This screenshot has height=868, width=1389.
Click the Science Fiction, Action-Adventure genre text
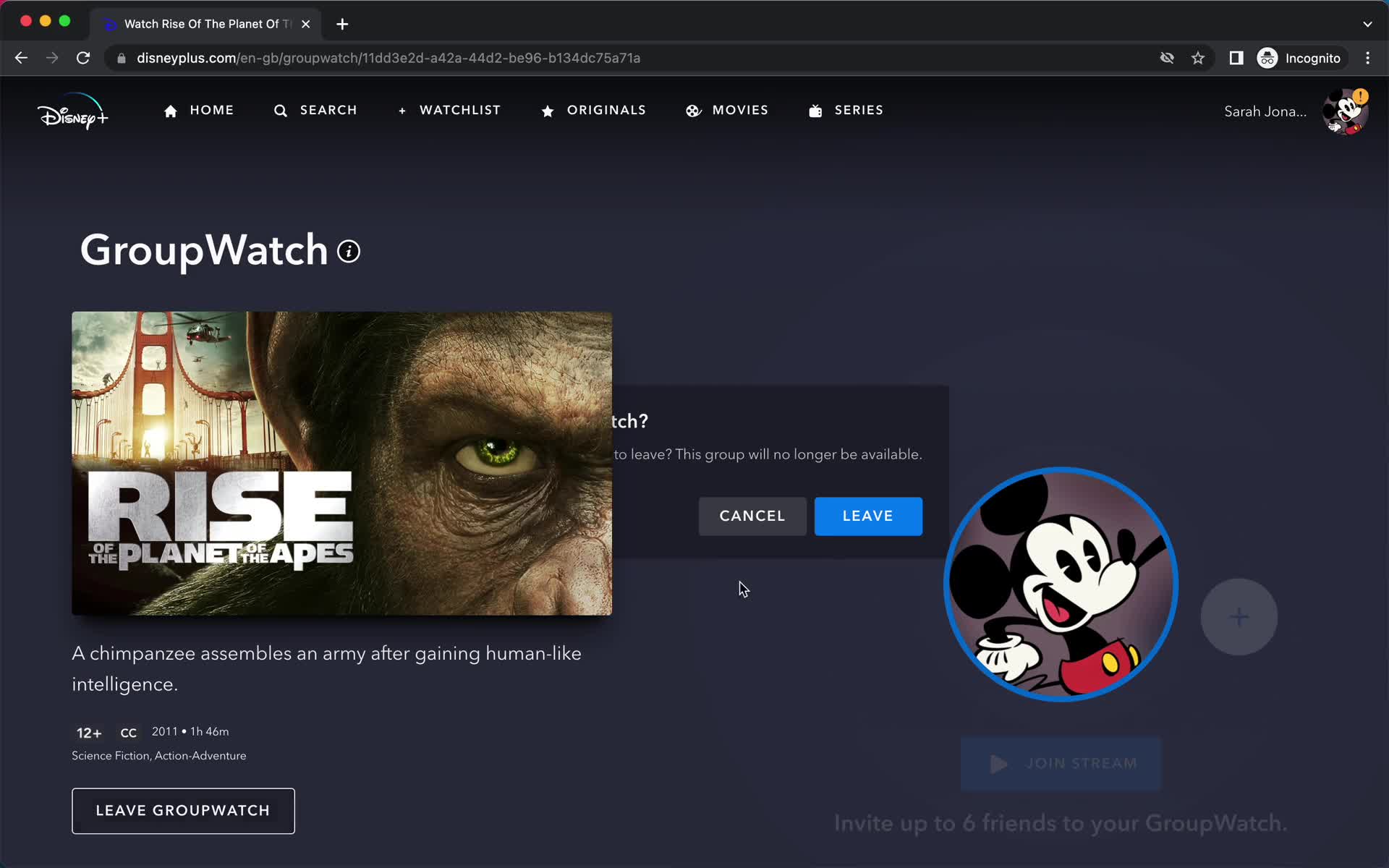coord(159,756)
